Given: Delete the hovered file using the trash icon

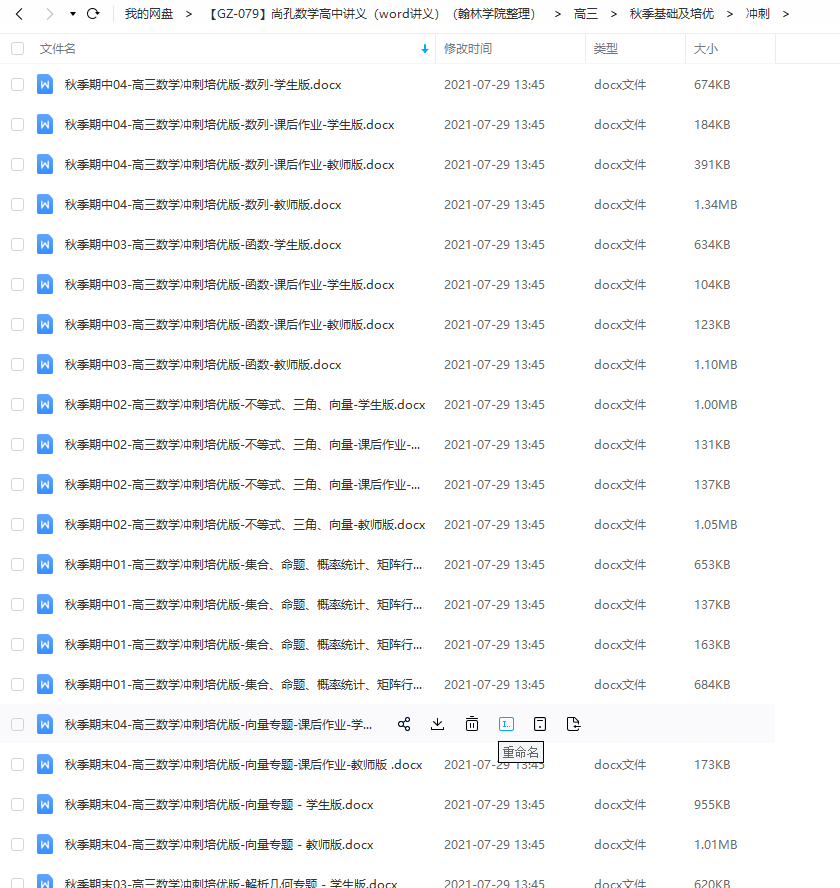Looking at the screenshot, I should [x=472, y=724].
